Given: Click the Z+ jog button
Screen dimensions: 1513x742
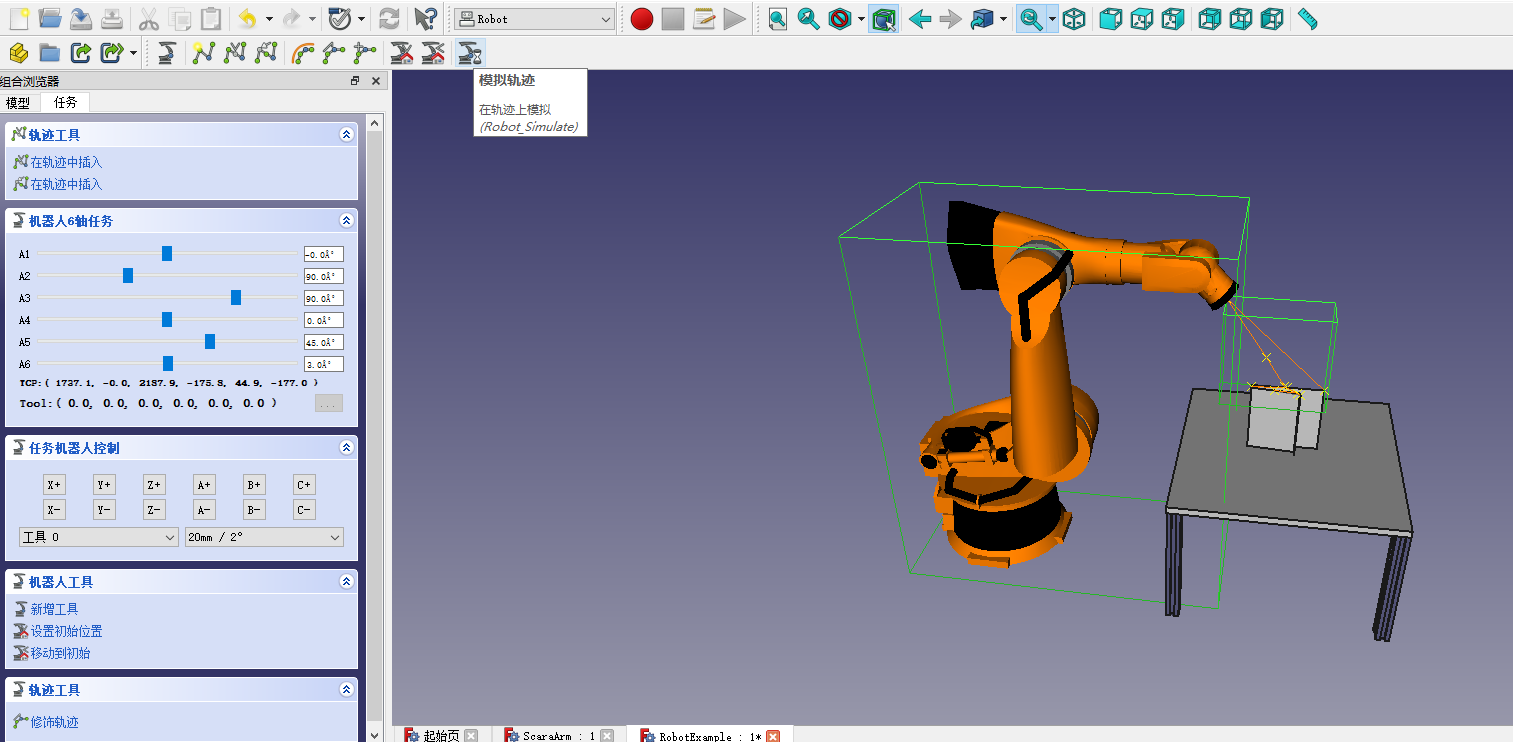Looking at the screenshot, I should point(154,484).
